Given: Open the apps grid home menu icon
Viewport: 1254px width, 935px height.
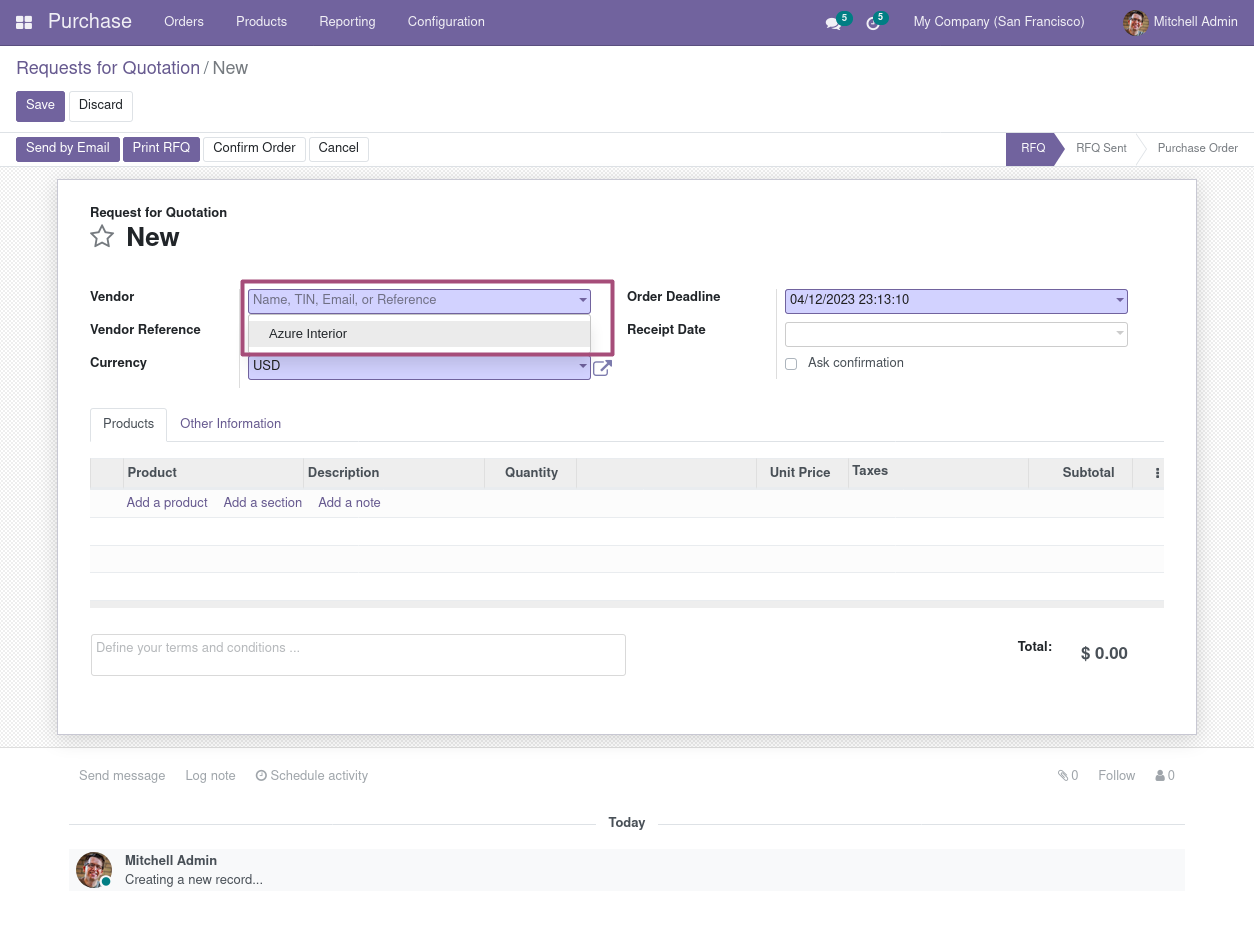Looking at the screenshot, I should 24,22.
